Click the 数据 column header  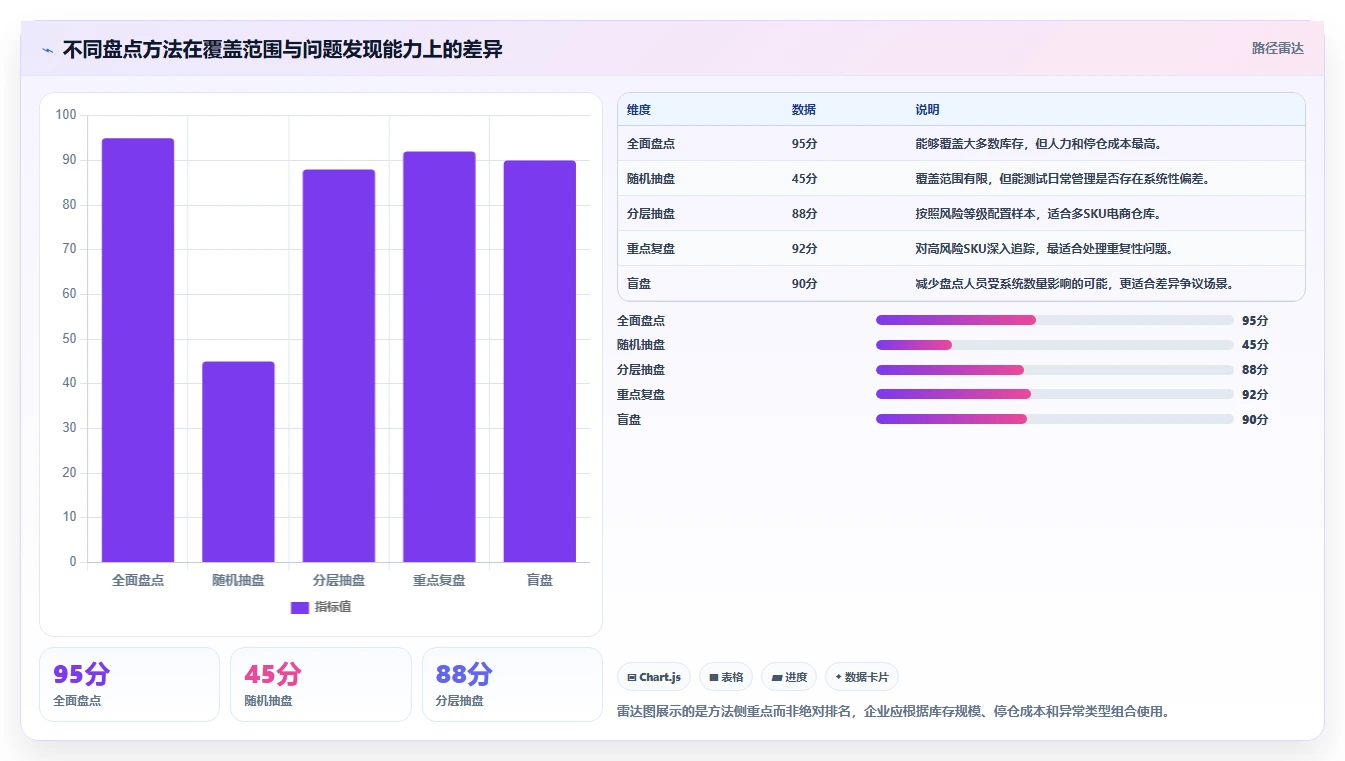pyautogui.click(x=804, y=110)
